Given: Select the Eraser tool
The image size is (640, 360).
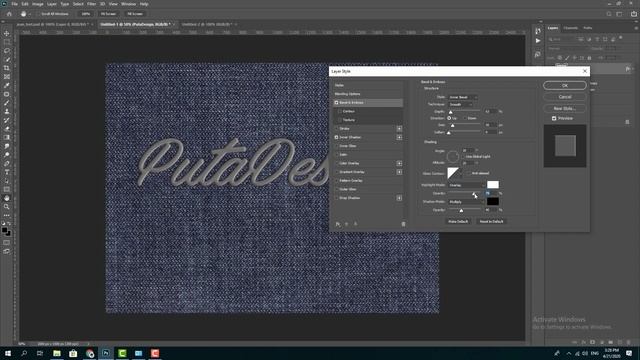Looking at the screenshot, I should (x=7, y=129).
